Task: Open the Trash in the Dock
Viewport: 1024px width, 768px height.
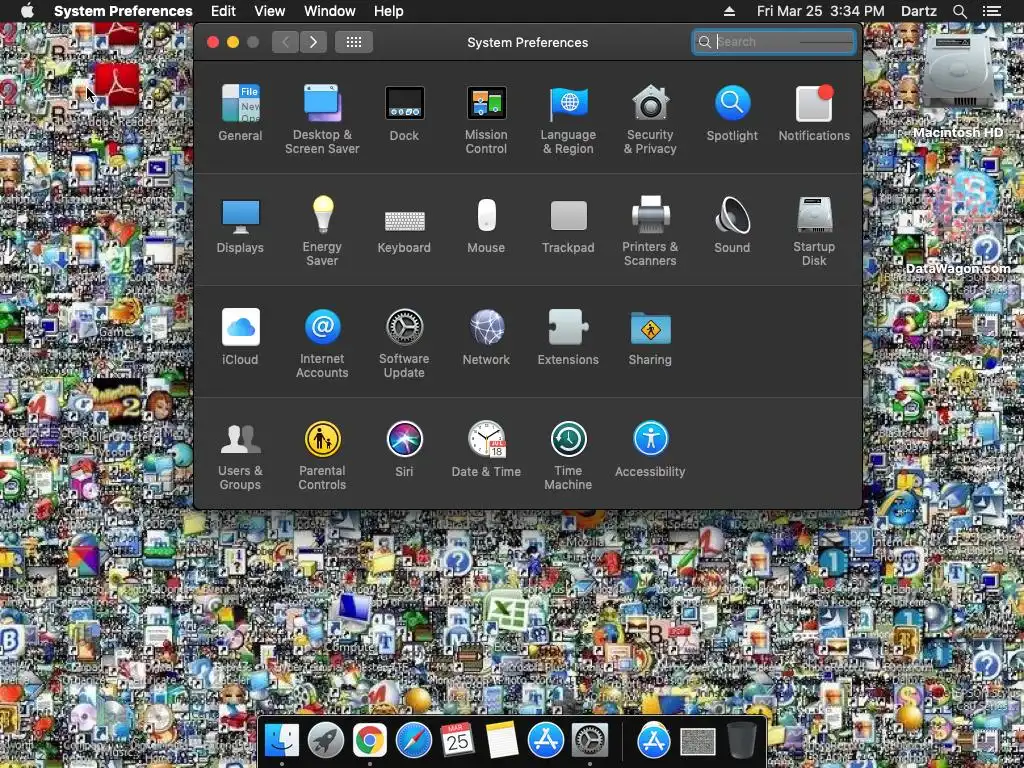Action: pos(741,741)
